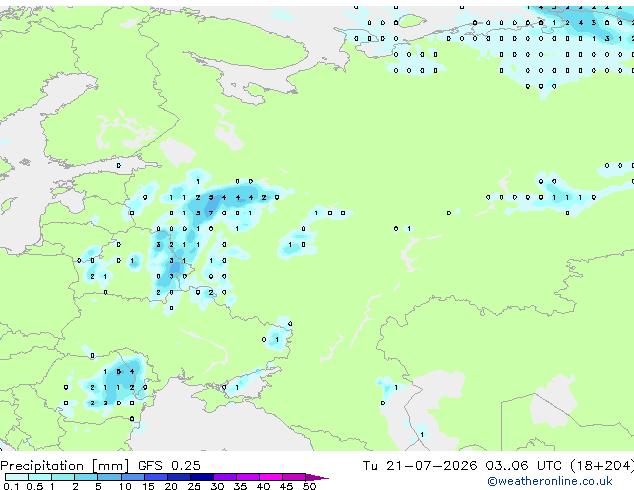
Task: Click the 25–30 mm dark blue legend segment
Action: click(x=202, y=477)
